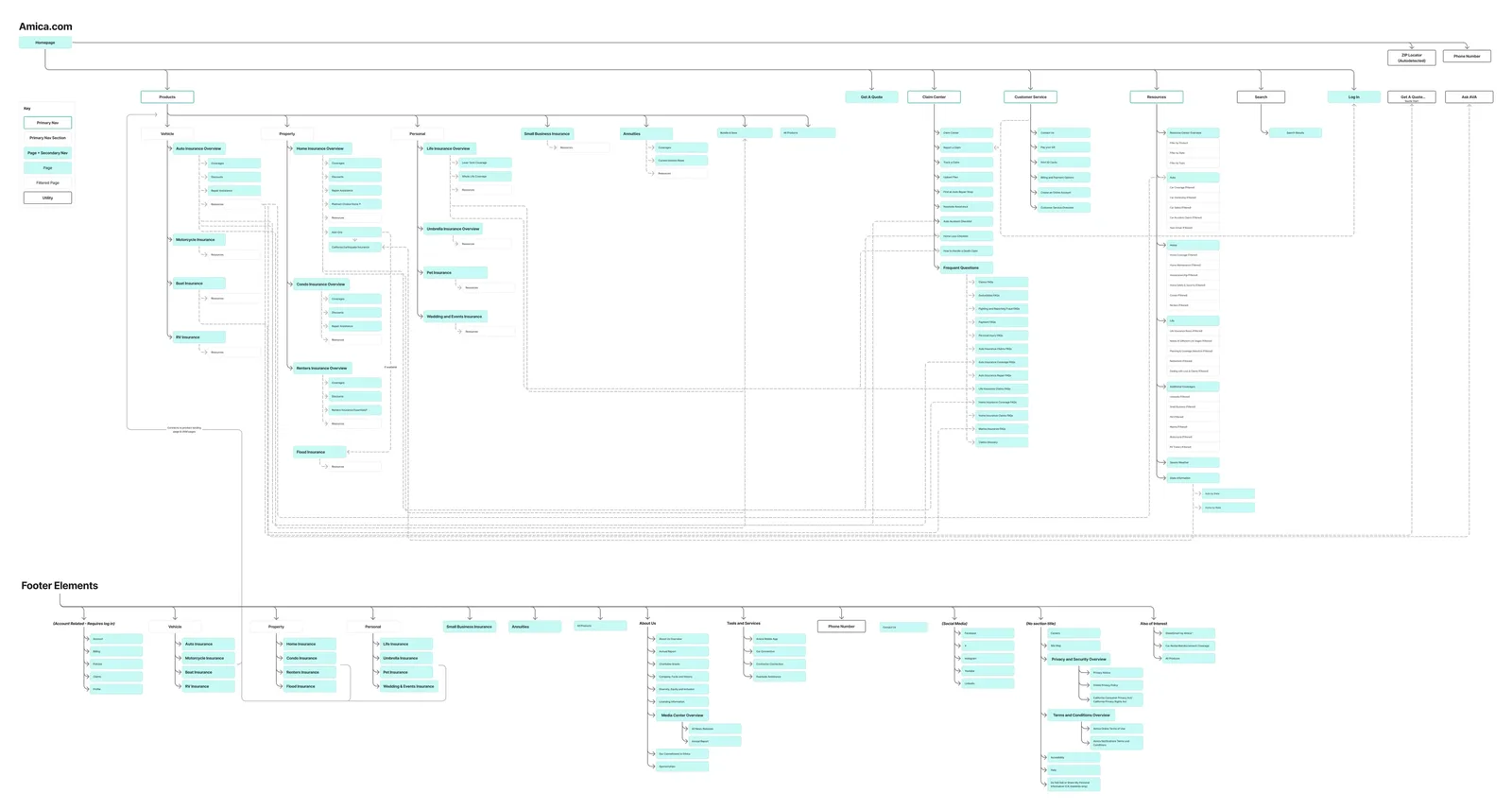Select the Media Center Overview footer node
Viewport: 1512px width, 810px height.
tap(681, 715)
